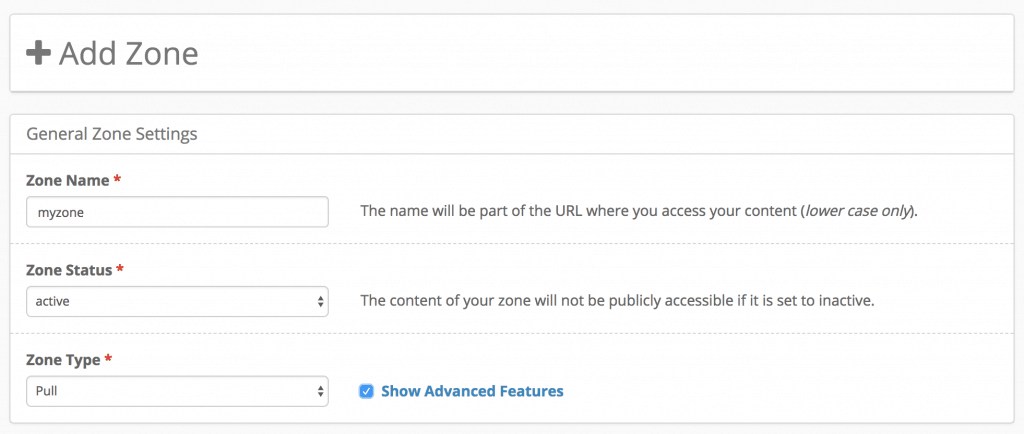Click the stepper arrows on Zone Status select
Screen dimensions: 1024x434
319,301
